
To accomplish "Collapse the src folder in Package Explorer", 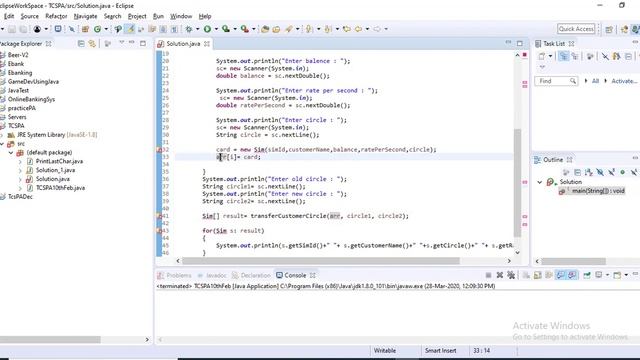I will click(x=2, y=144).
